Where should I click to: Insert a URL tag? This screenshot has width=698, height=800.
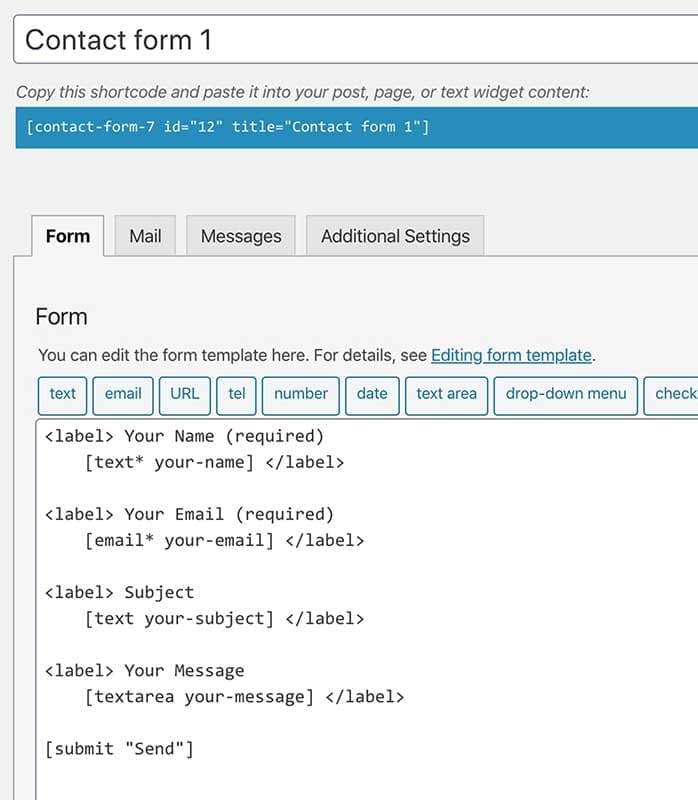click(185, 396)
